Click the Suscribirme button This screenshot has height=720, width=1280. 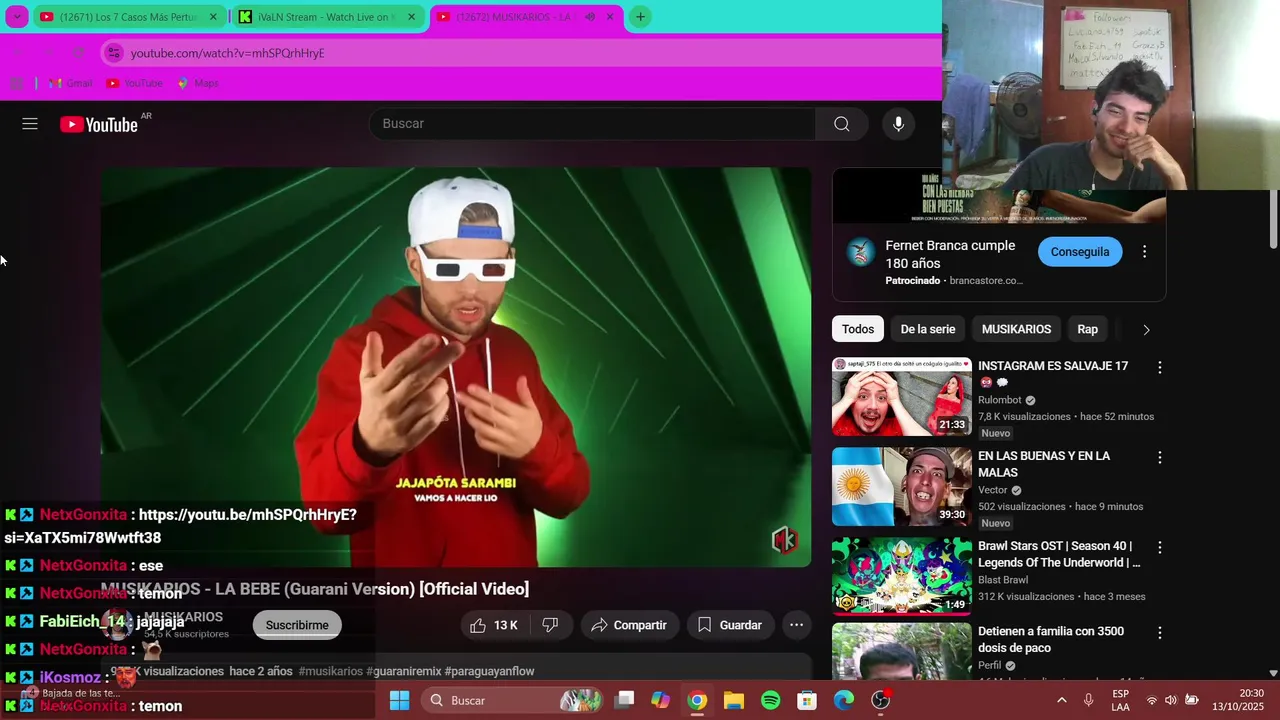297,625
